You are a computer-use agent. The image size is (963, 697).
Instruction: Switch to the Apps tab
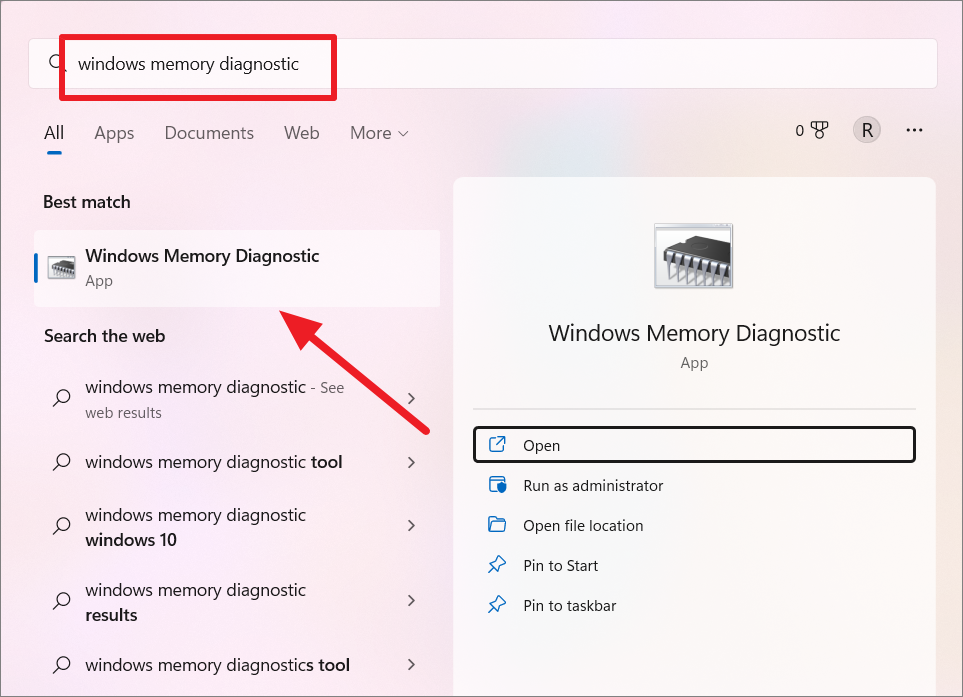(114, 133)
